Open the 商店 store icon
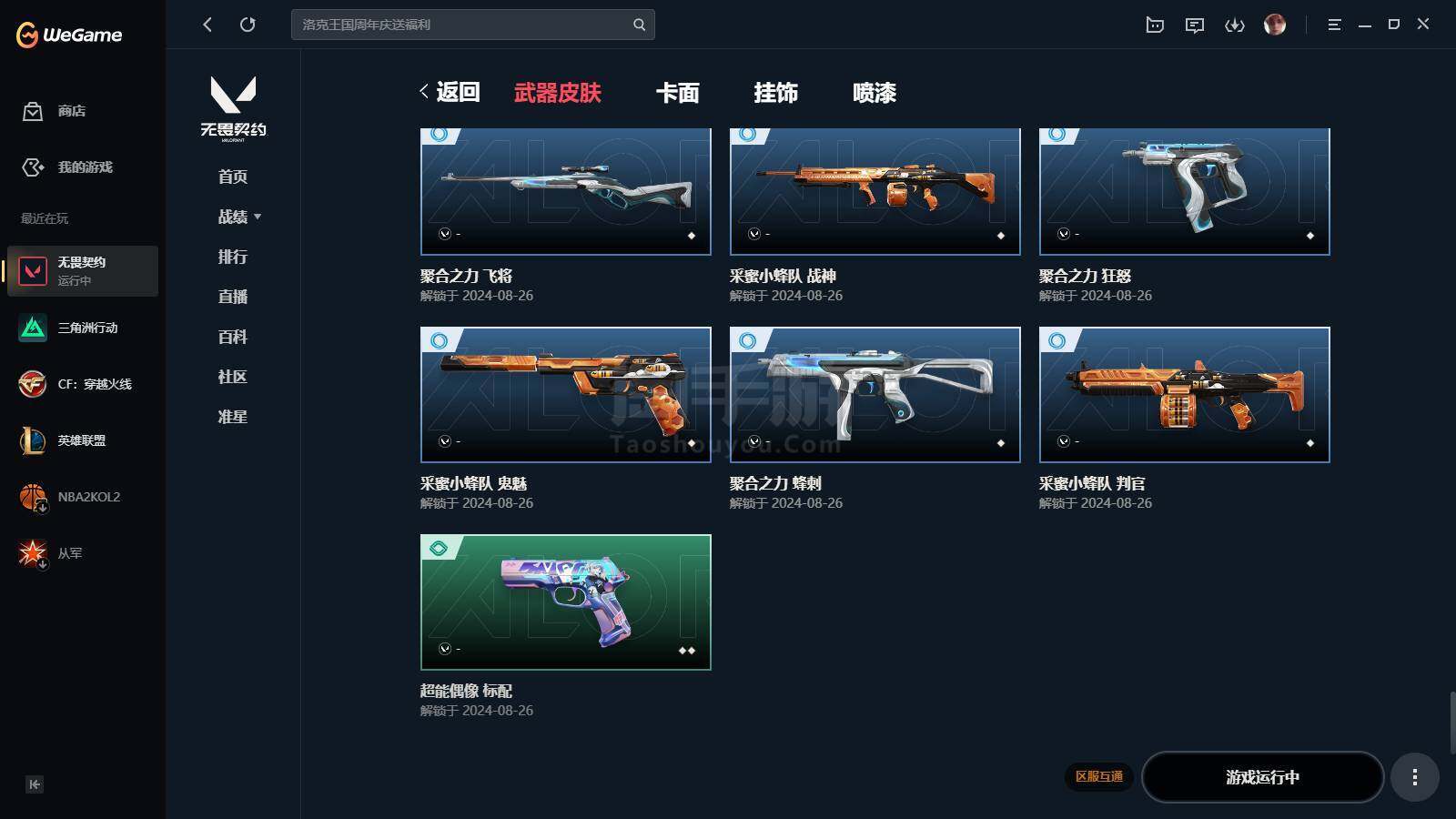The width and height of the screenshot is (1456, 819). click(33, 111)
